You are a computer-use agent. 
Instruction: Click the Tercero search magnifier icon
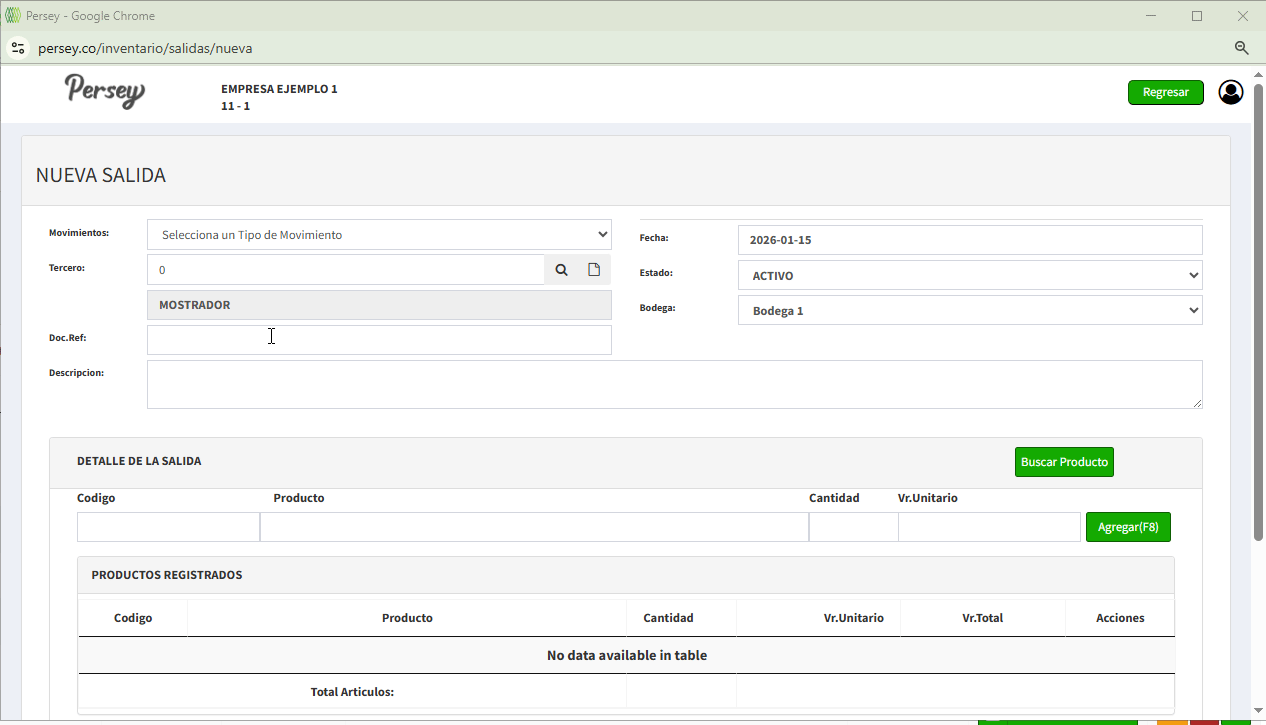pos(561,270)
